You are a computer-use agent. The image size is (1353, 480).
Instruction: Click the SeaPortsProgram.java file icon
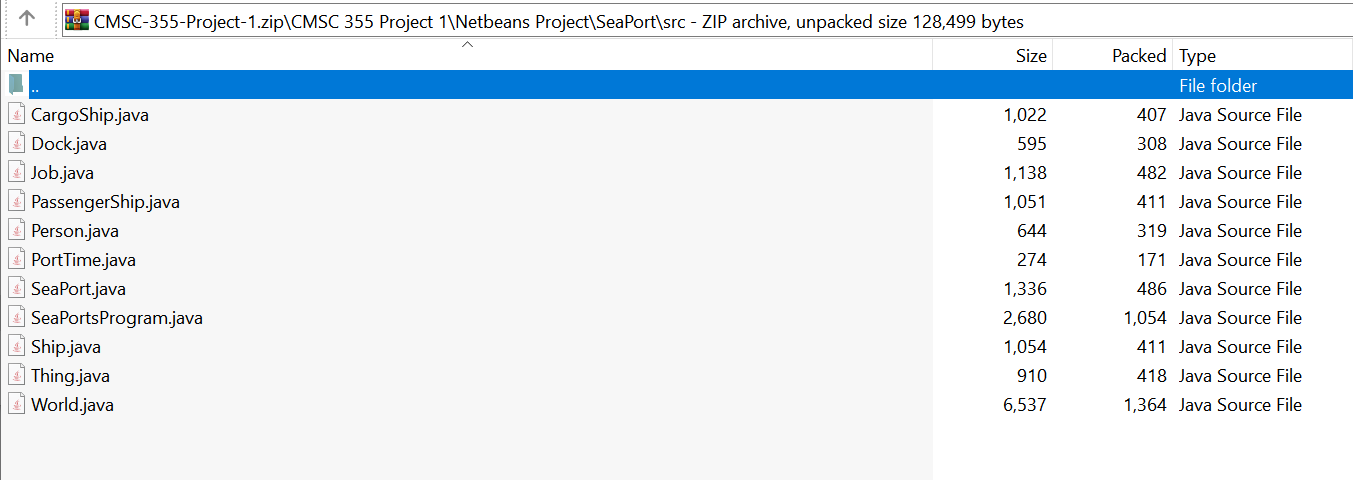tap(16, 317)
